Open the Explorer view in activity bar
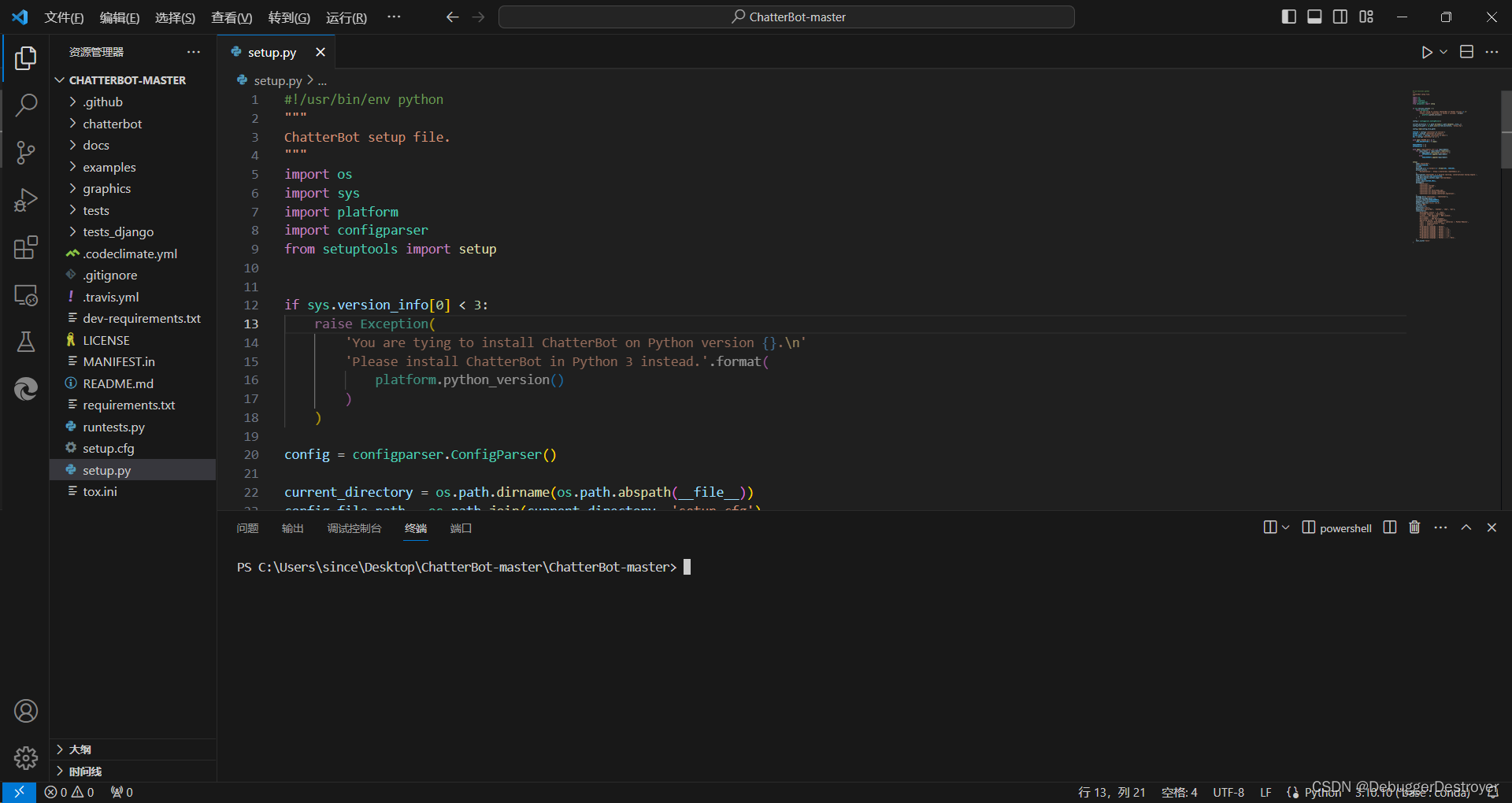The width and height of the screenshot is (1512, 803). pyautogui.click(x=25, y=58)
